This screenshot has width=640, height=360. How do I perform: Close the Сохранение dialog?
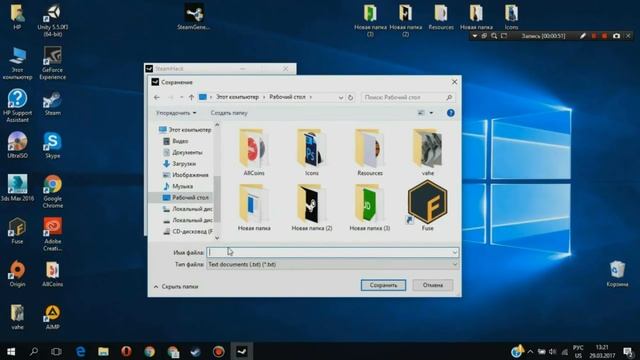pyautogui.click(x=454, y=82)
